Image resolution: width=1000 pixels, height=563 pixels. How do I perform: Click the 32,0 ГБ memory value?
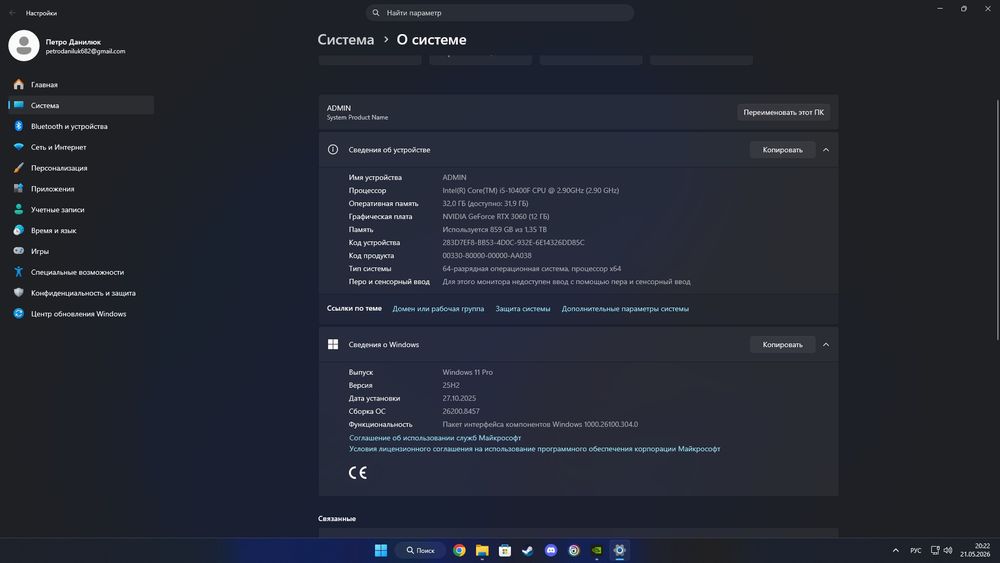tap(485, 203)
